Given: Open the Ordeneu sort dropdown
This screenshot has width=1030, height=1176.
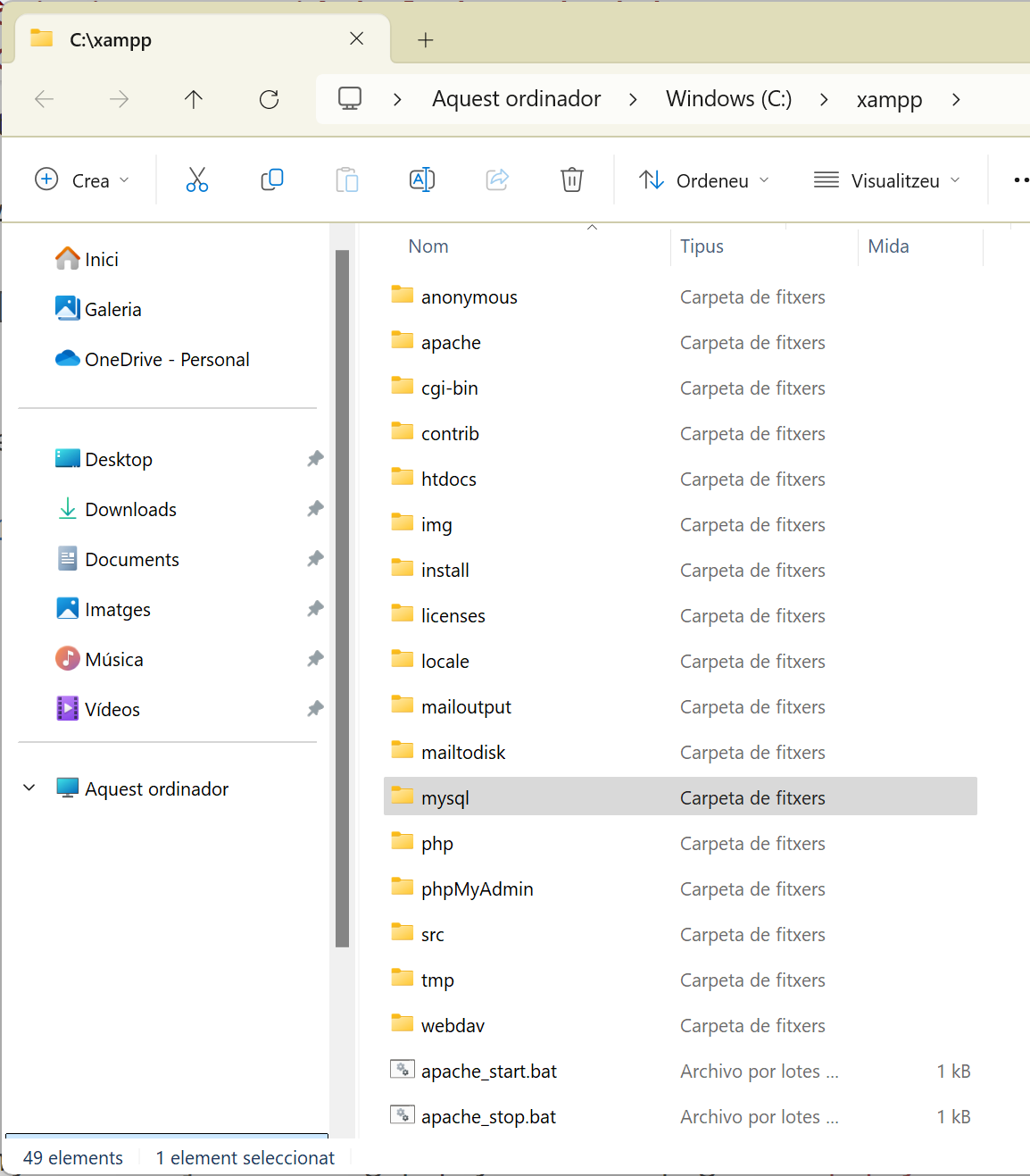Looking at the screenshot, I should 703,180.
